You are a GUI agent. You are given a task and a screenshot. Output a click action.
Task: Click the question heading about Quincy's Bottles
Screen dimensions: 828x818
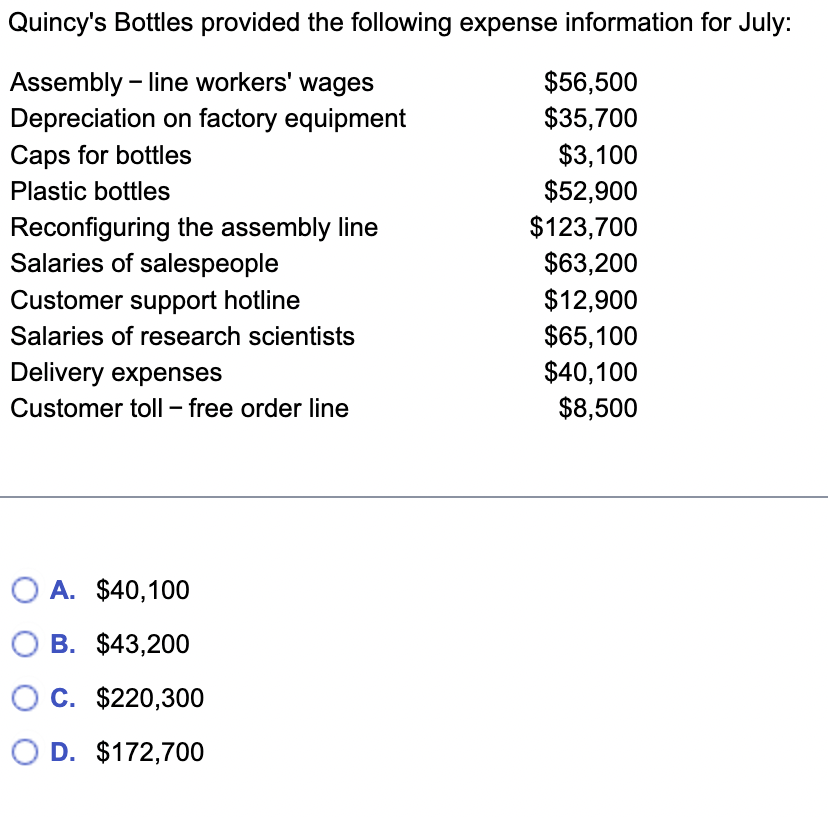[x=400, y=23]
